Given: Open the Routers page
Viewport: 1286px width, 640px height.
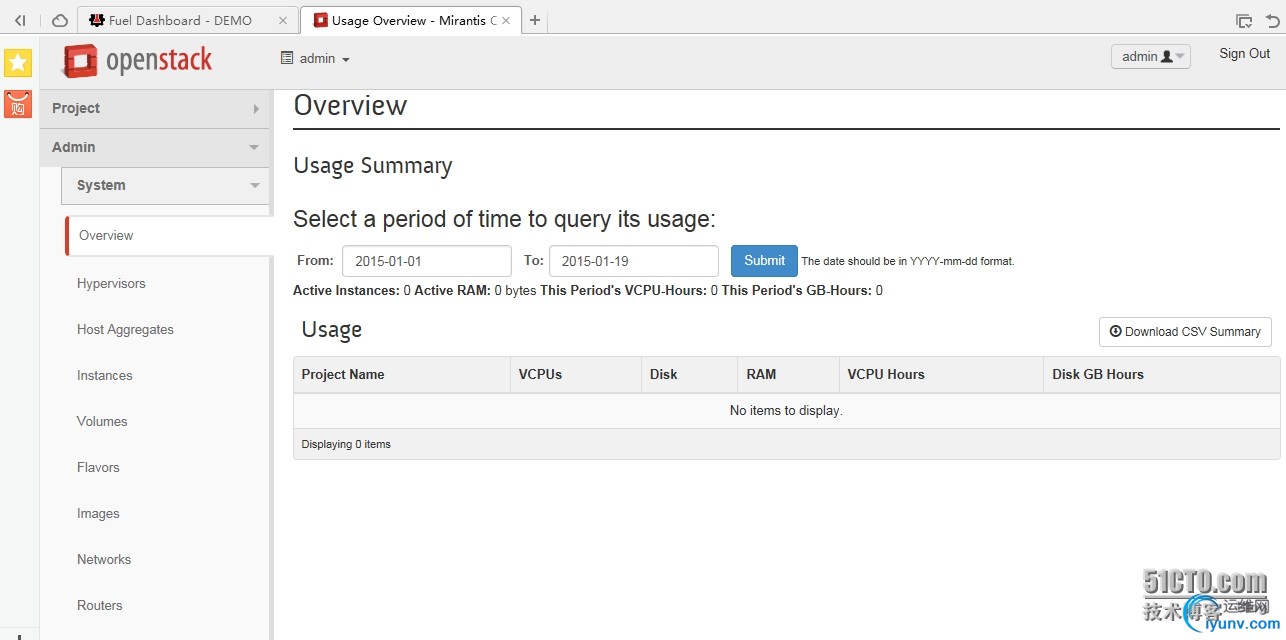Looking at the screenshot, I should 100,606.
